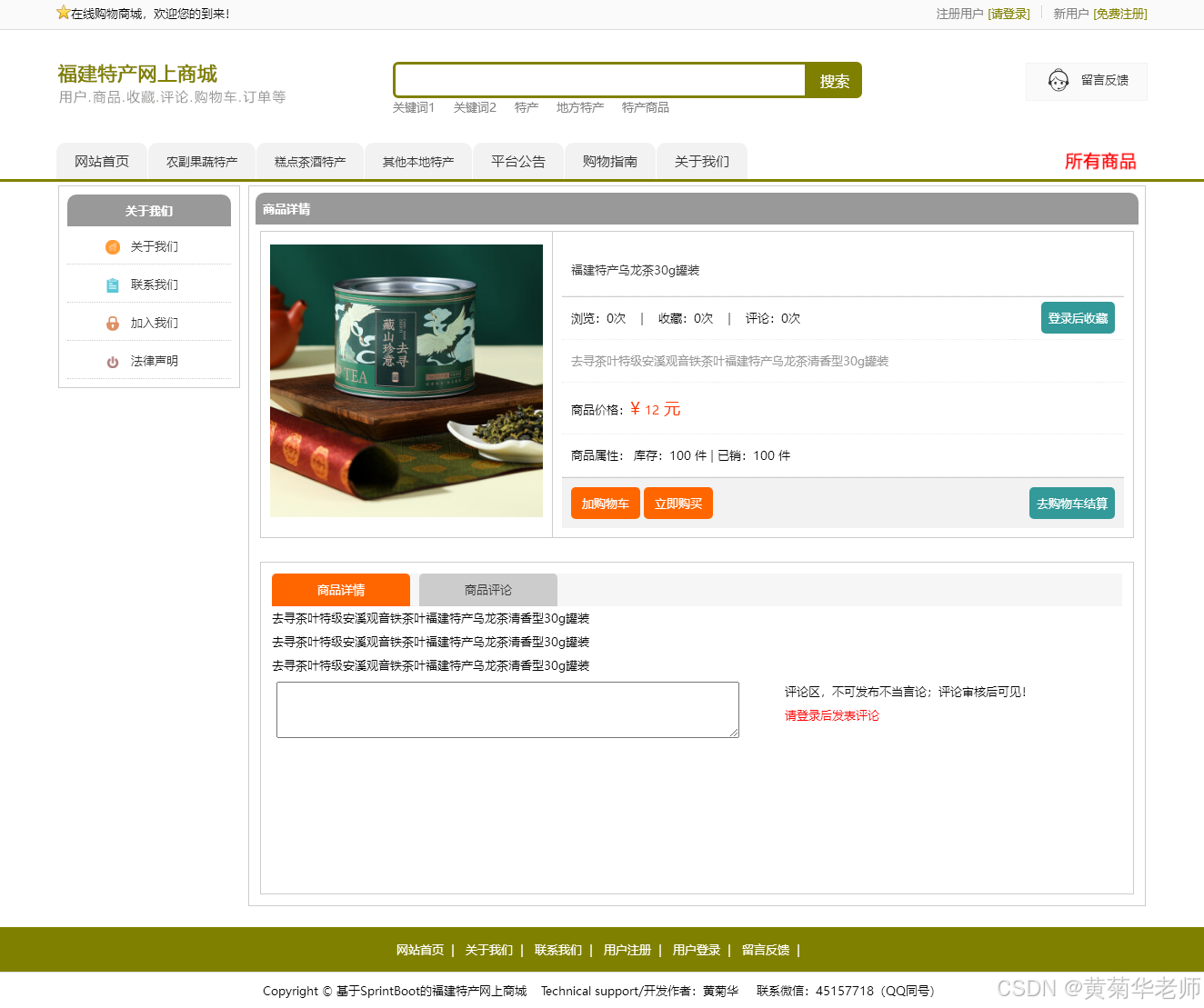Click the 收藏：0次 favorites count text
This screenshot has height=1008, width=1204.
(x=686, y=318)
